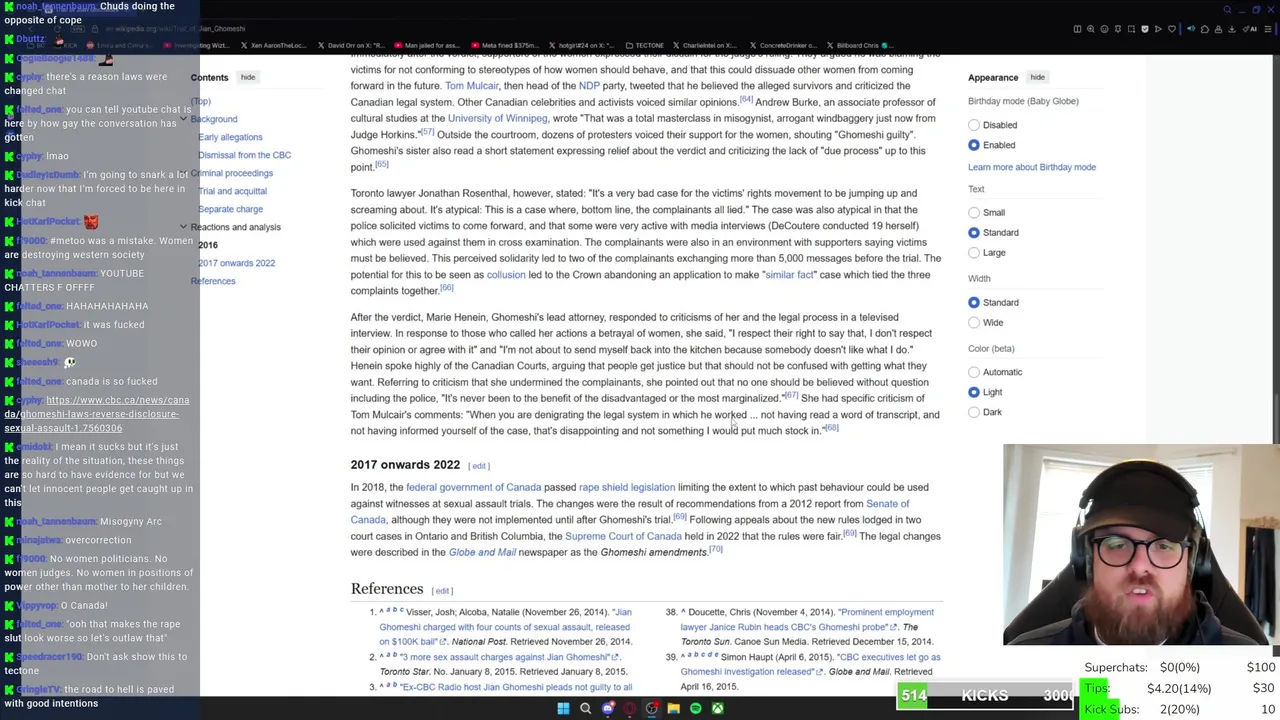Hide the Contents sidebar

point(247,77)
